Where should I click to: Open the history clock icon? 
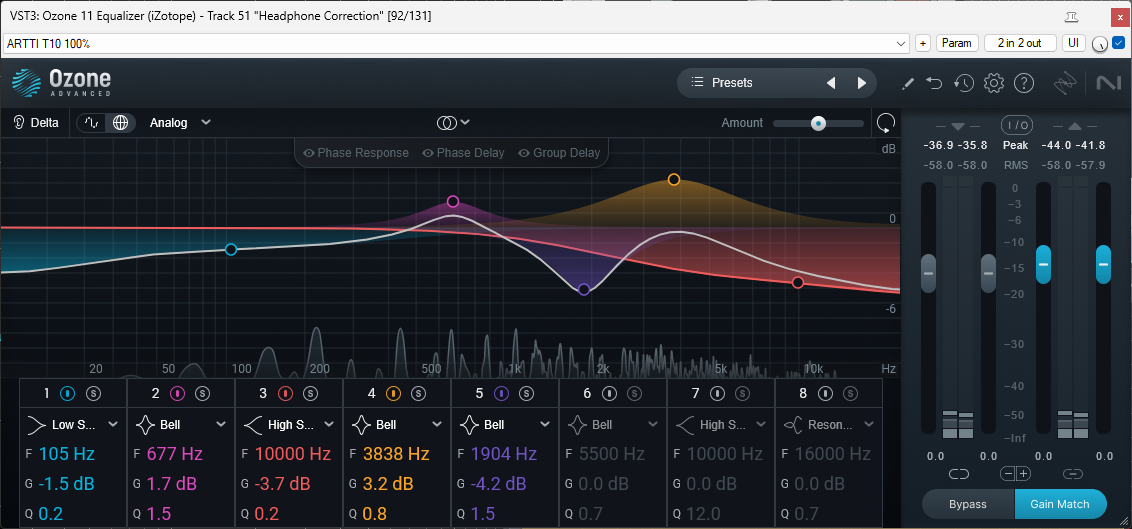964,84
